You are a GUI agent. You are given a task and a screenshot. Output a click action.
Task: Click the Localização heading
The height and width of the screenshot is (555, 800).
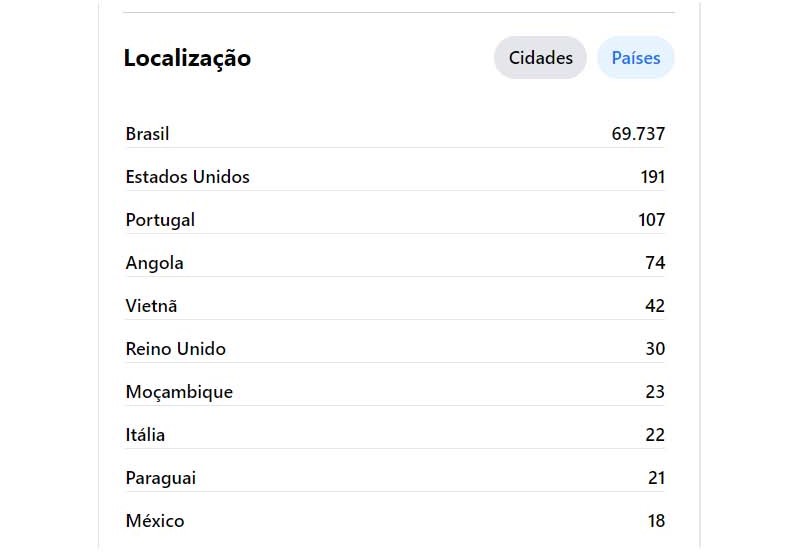click(187, 58)
